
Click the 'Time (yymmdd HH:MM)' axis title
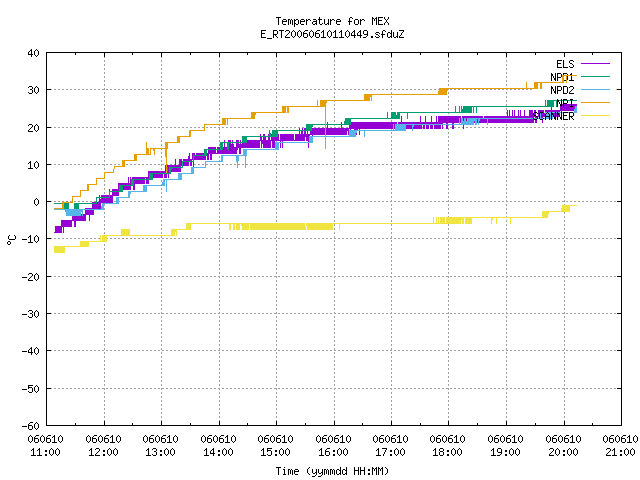pyautogui.click(x=332, y=471)
